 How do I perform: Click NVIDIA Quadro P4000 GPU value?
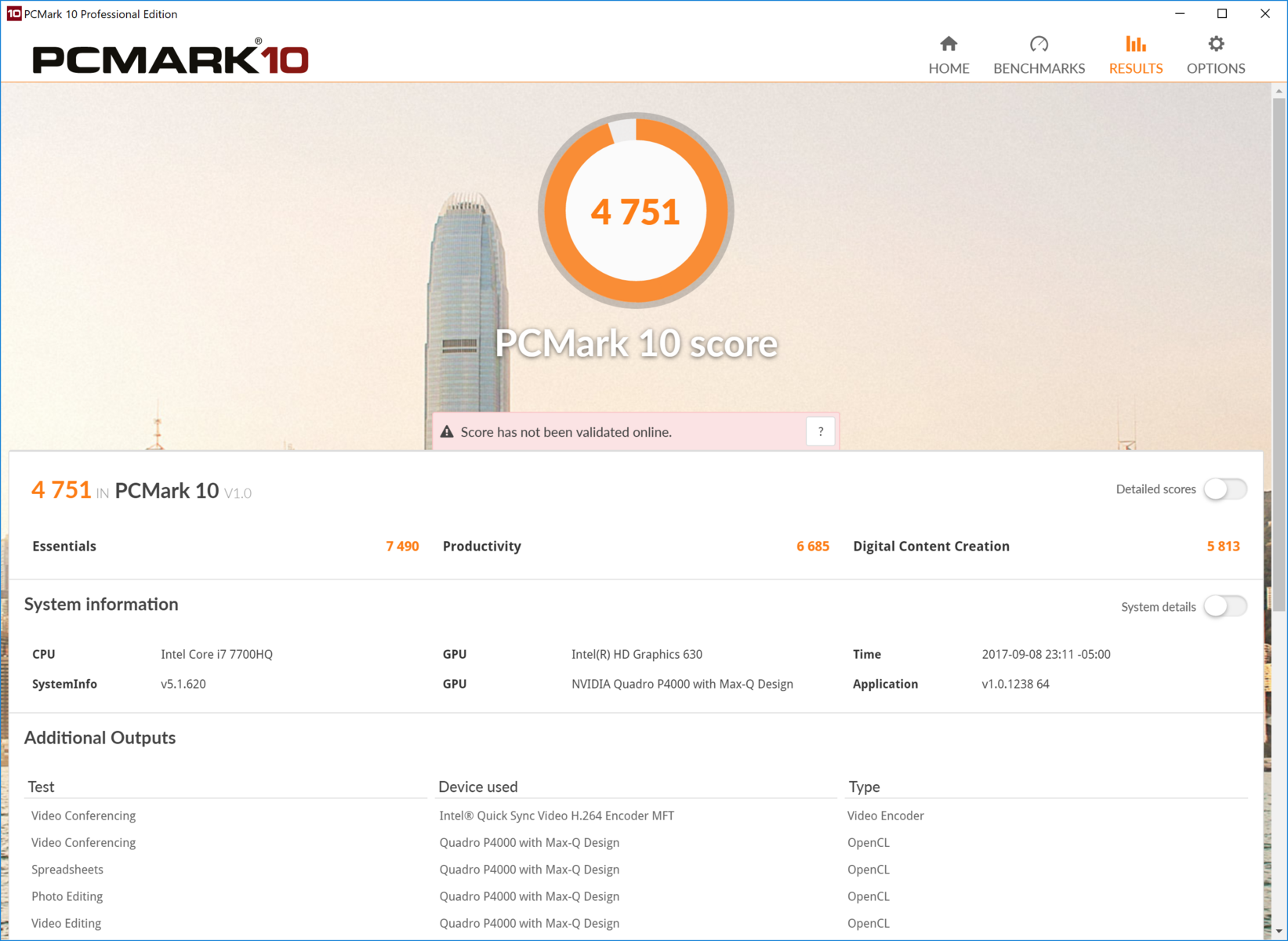tap(682, 684)
